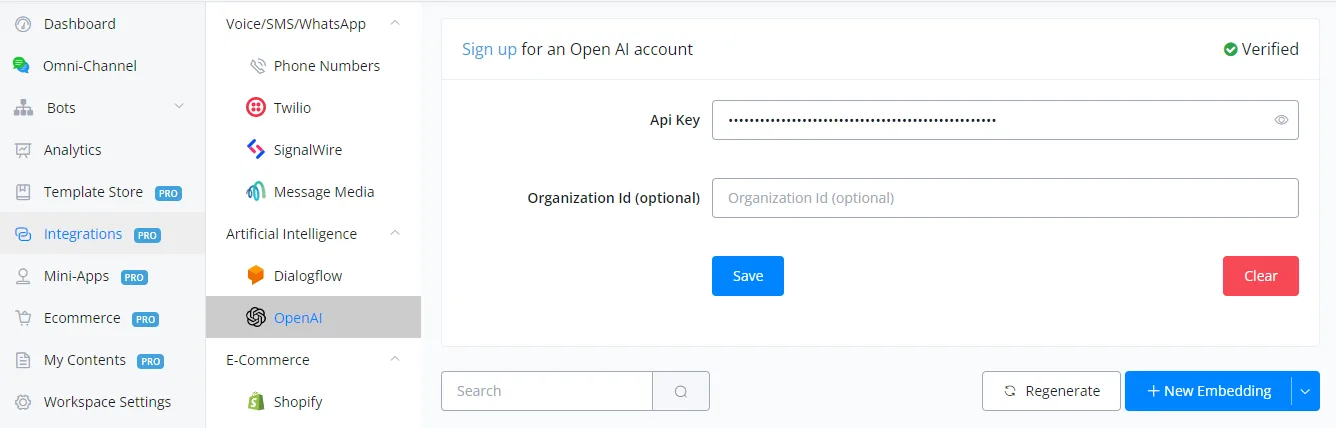Image resolution: width=1336 pixels, height=428 pixels.
Task: Collapse the Artificial Intelligence section
Action: tap(395, 233)
